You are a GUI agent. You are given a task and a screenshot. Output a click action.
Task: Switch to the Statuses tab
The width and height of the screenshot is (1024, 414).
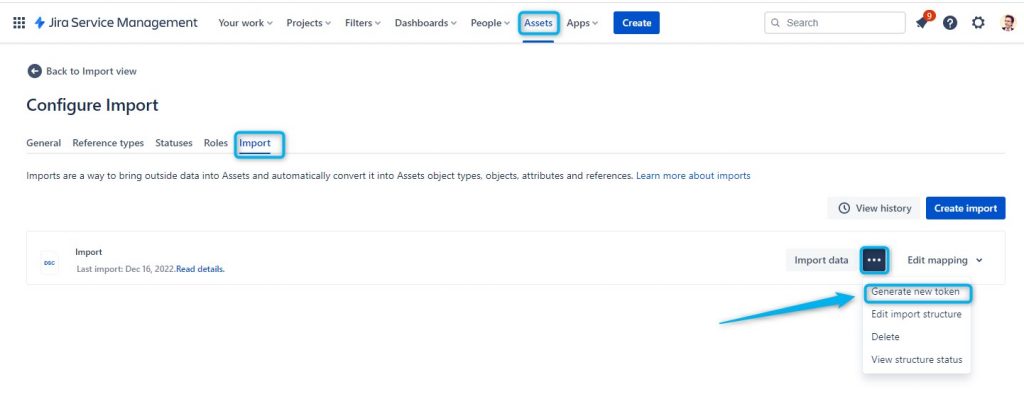[x=174, y=143]
